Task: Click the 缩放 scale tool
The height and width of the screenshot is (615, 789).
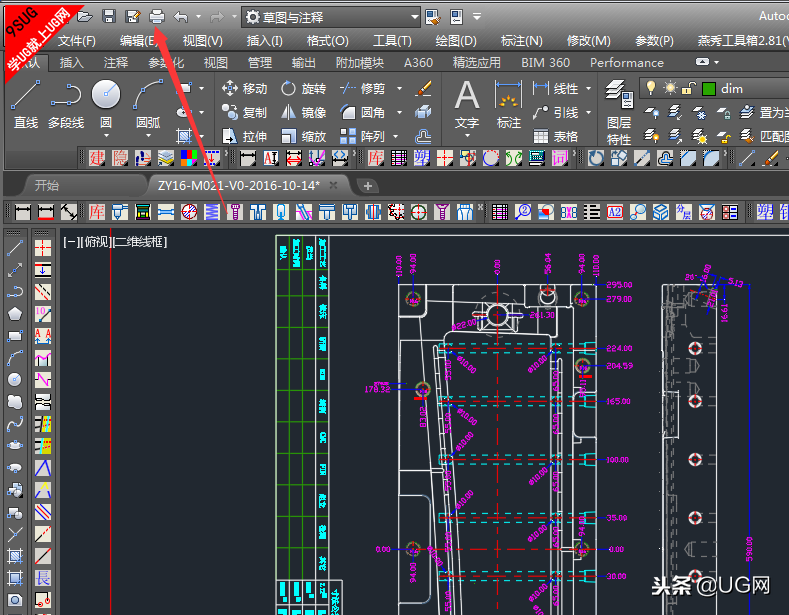Action: 303,136
